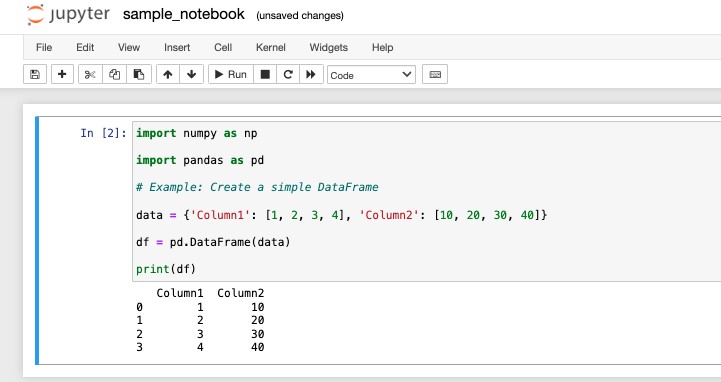Open the Kernel menu
Viewport: 721px width, 382px height.
[x=270, y=47]
